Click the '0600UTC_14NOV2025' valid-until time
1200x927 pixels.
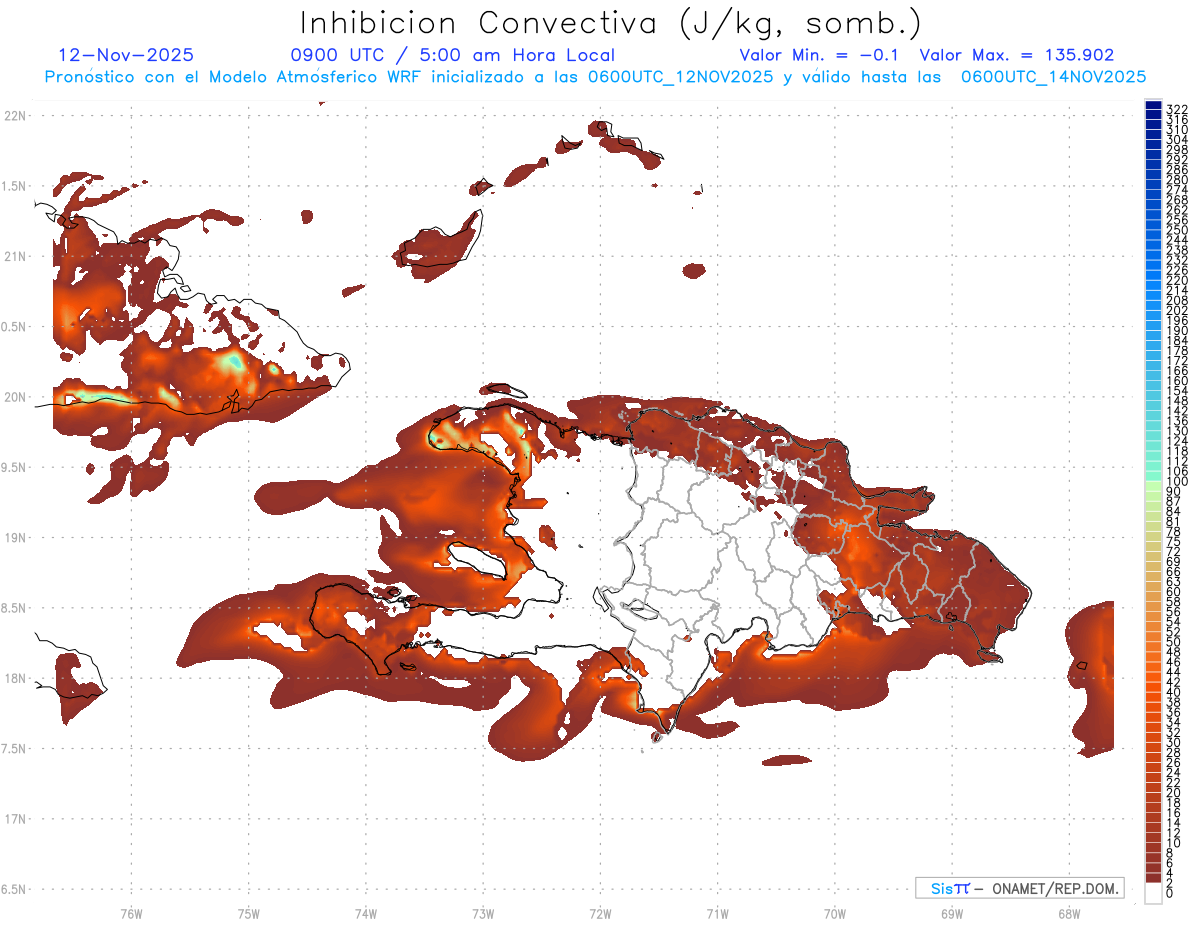1053,76
